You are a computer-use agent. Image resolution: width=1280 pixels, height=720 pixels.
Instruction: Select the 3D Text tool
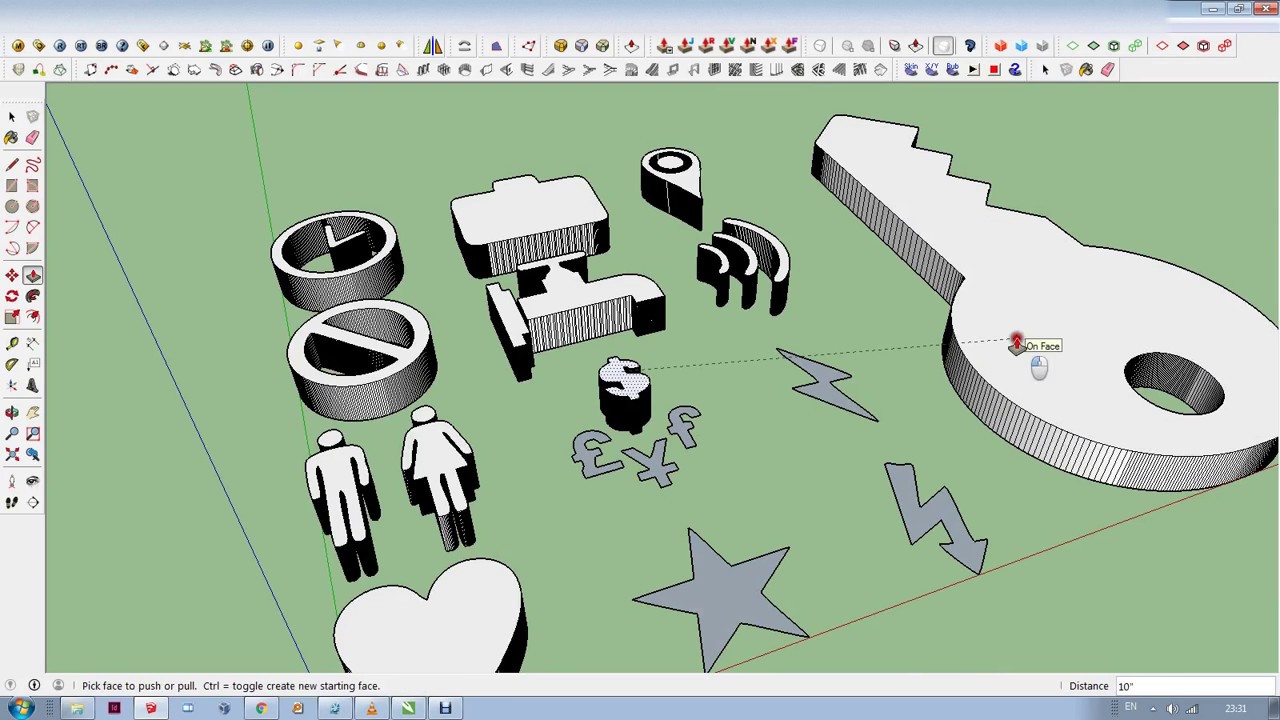[x=33, y=386]
